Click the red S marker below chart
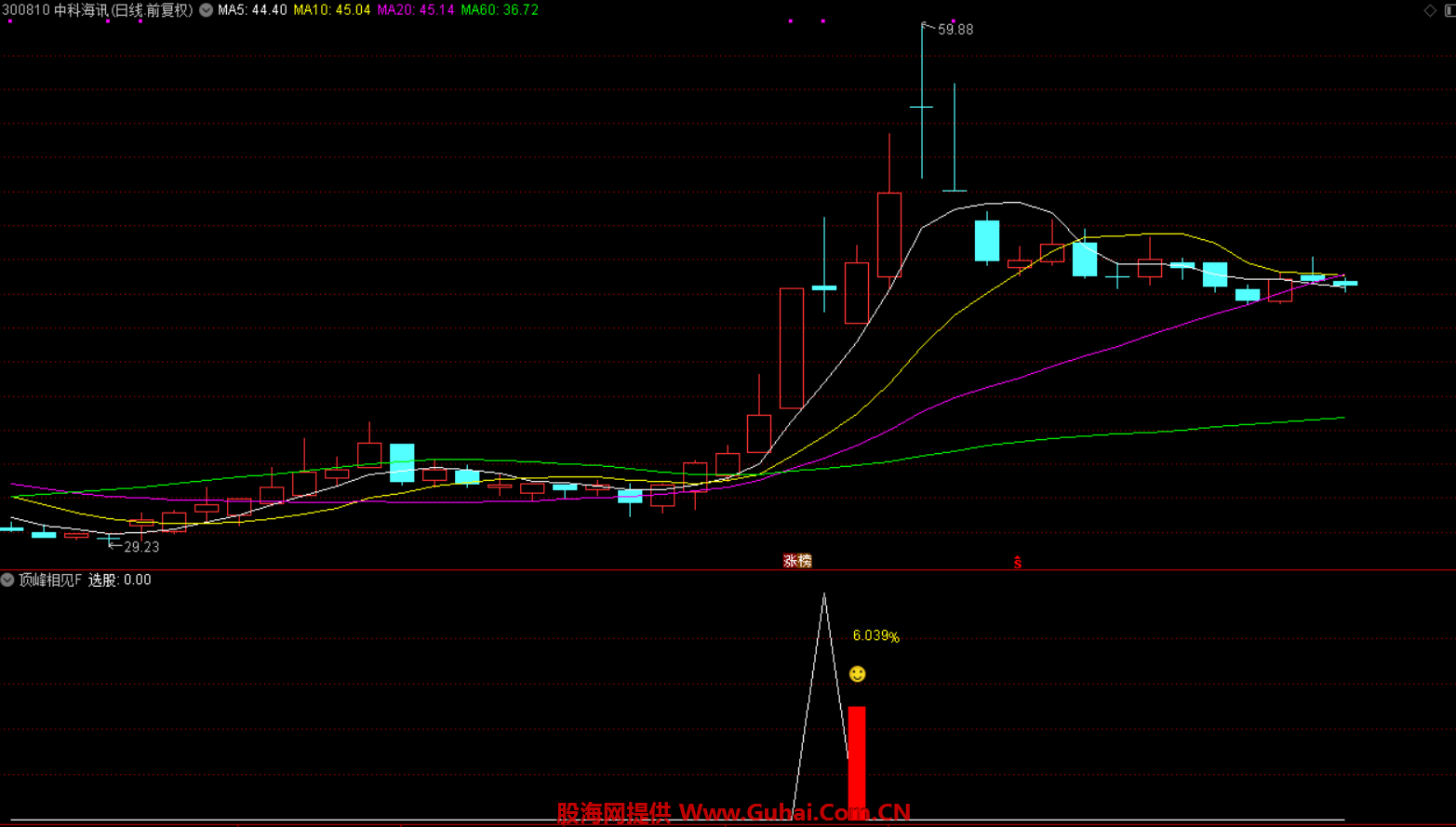1456x827 pixels. 1018,562
